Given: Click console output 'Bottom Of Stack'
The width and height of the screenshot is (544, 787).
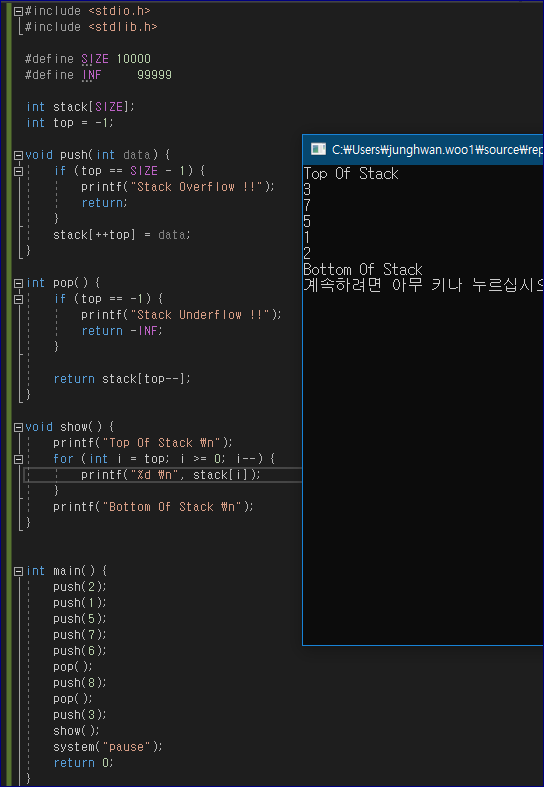Looking at the screenshot, I should [x=363, y=270].
